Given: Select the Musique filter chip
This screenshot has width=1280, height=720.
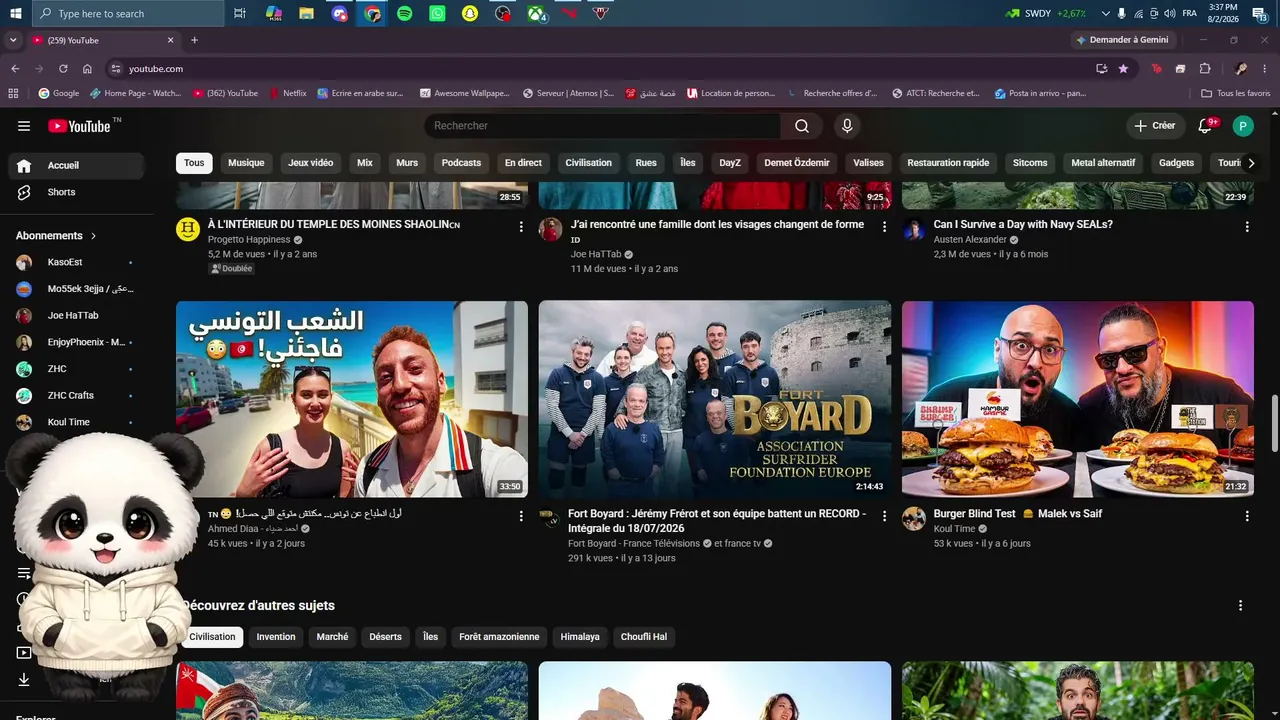Looking at the screenshot, I should coord(246,163).
